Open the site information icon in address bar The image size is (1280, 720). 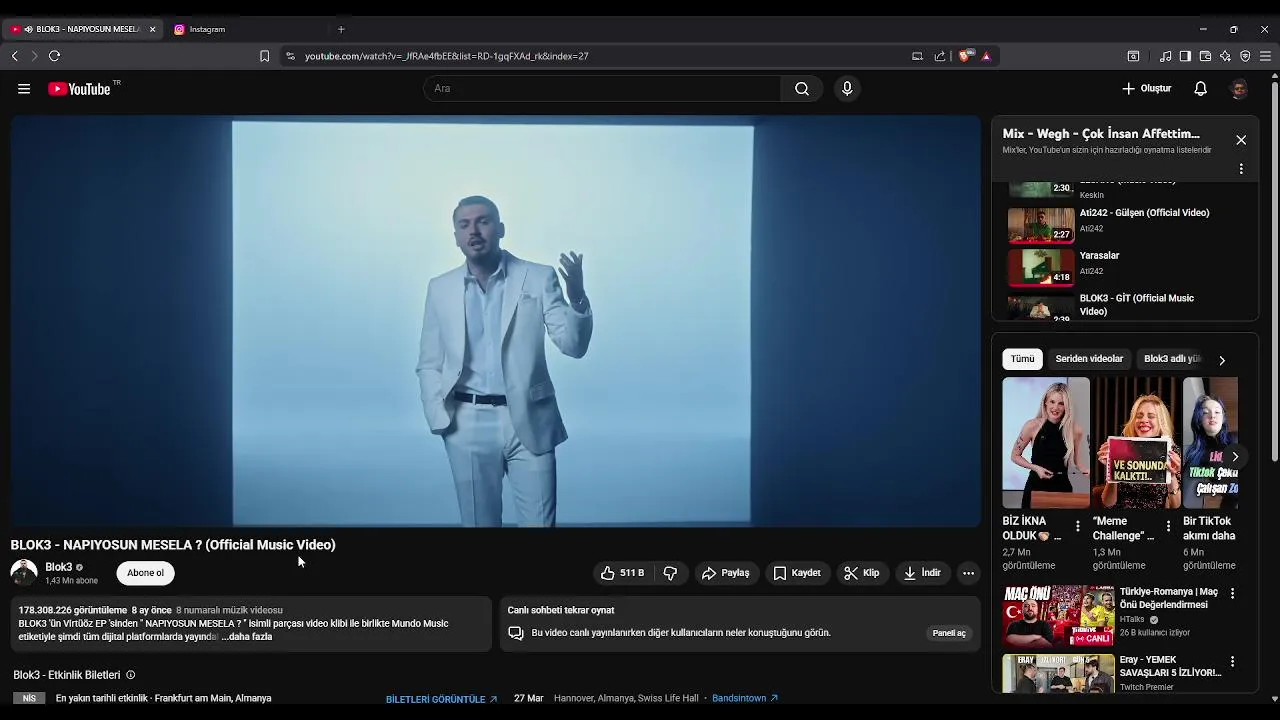290,56
